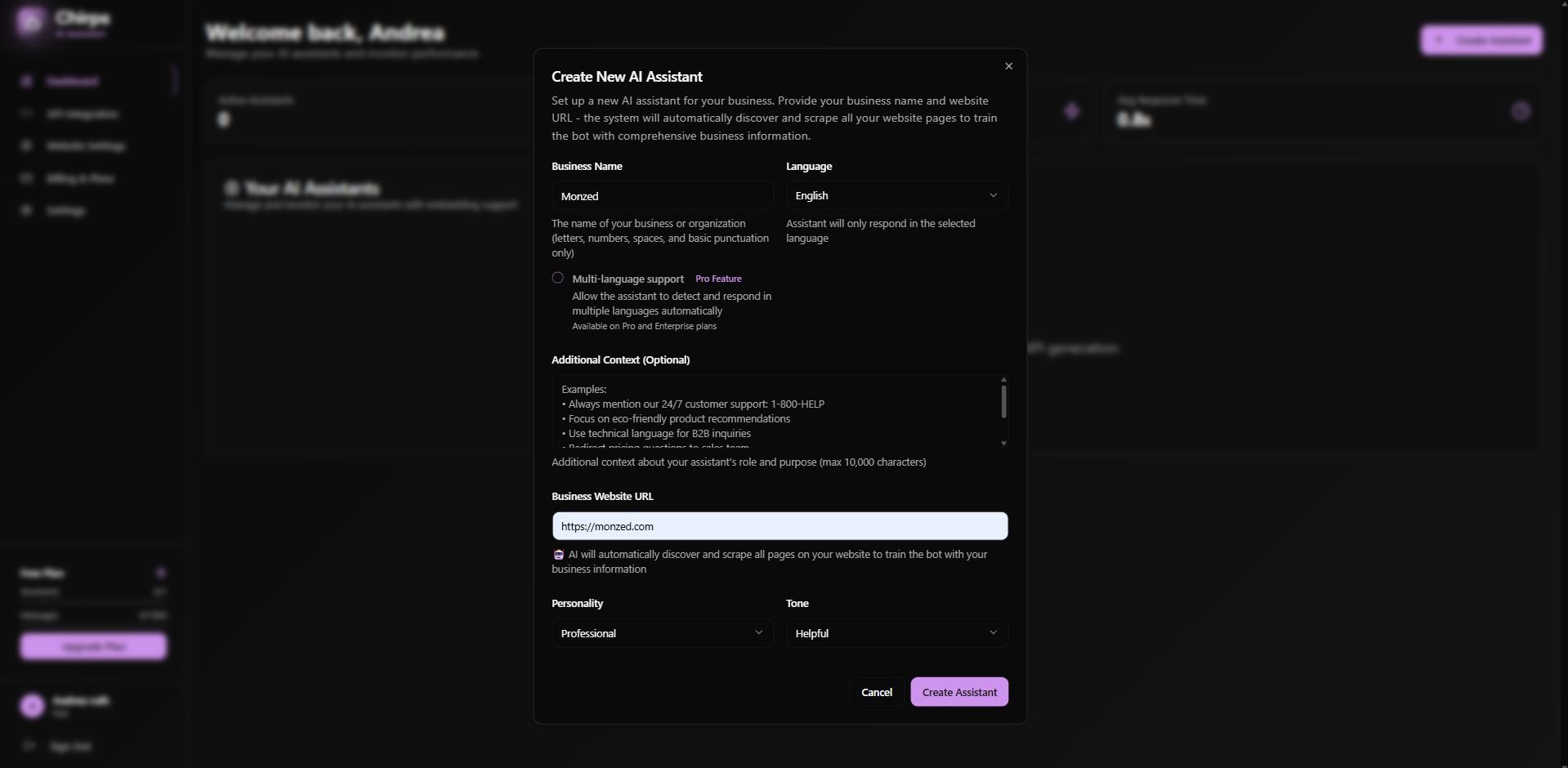Go to API Integration in the sidebar
The height and width of the screenshot is (768, 1568).
(82, 114)
